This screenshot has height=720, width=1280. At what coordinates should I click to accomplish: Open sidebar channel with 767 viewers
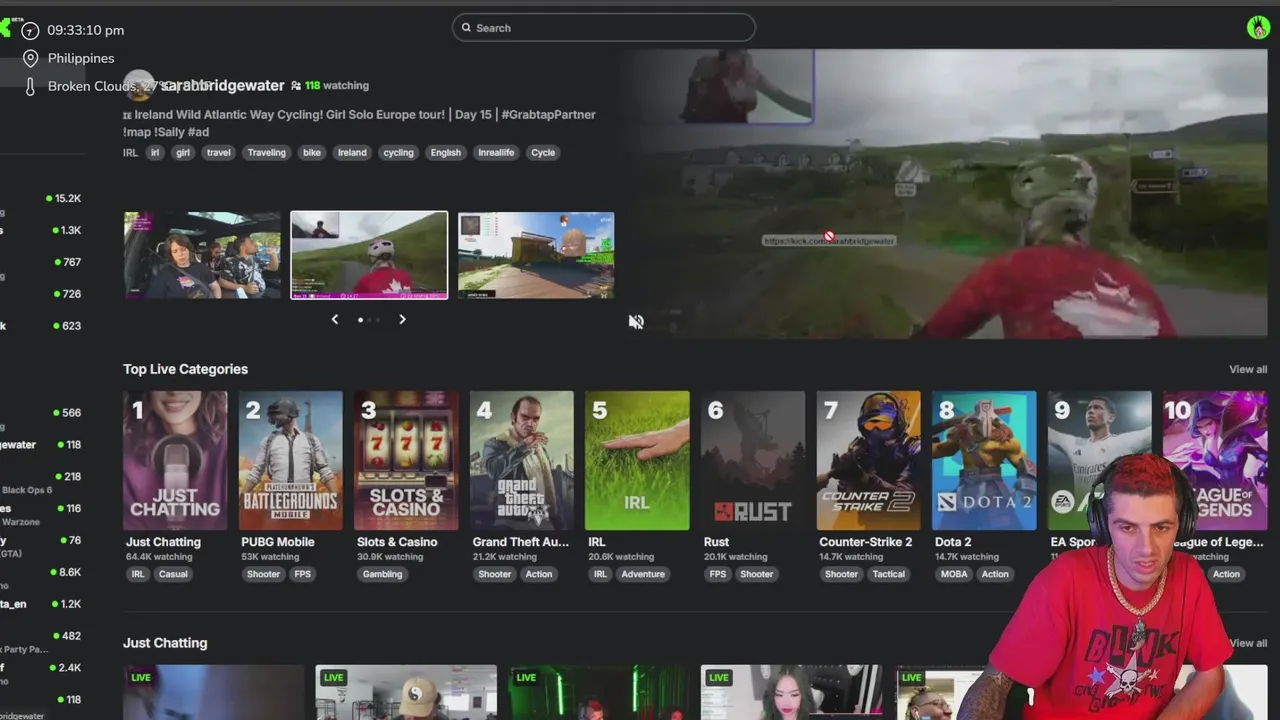click(41, 262)
